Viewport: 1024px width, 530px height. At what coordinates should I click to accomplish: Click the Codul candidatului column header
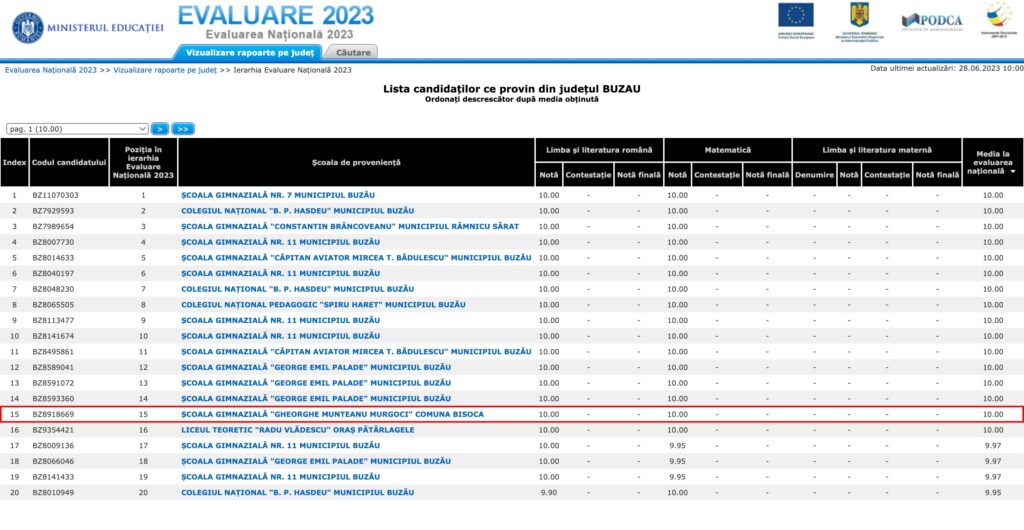click(x=69, y=162)
